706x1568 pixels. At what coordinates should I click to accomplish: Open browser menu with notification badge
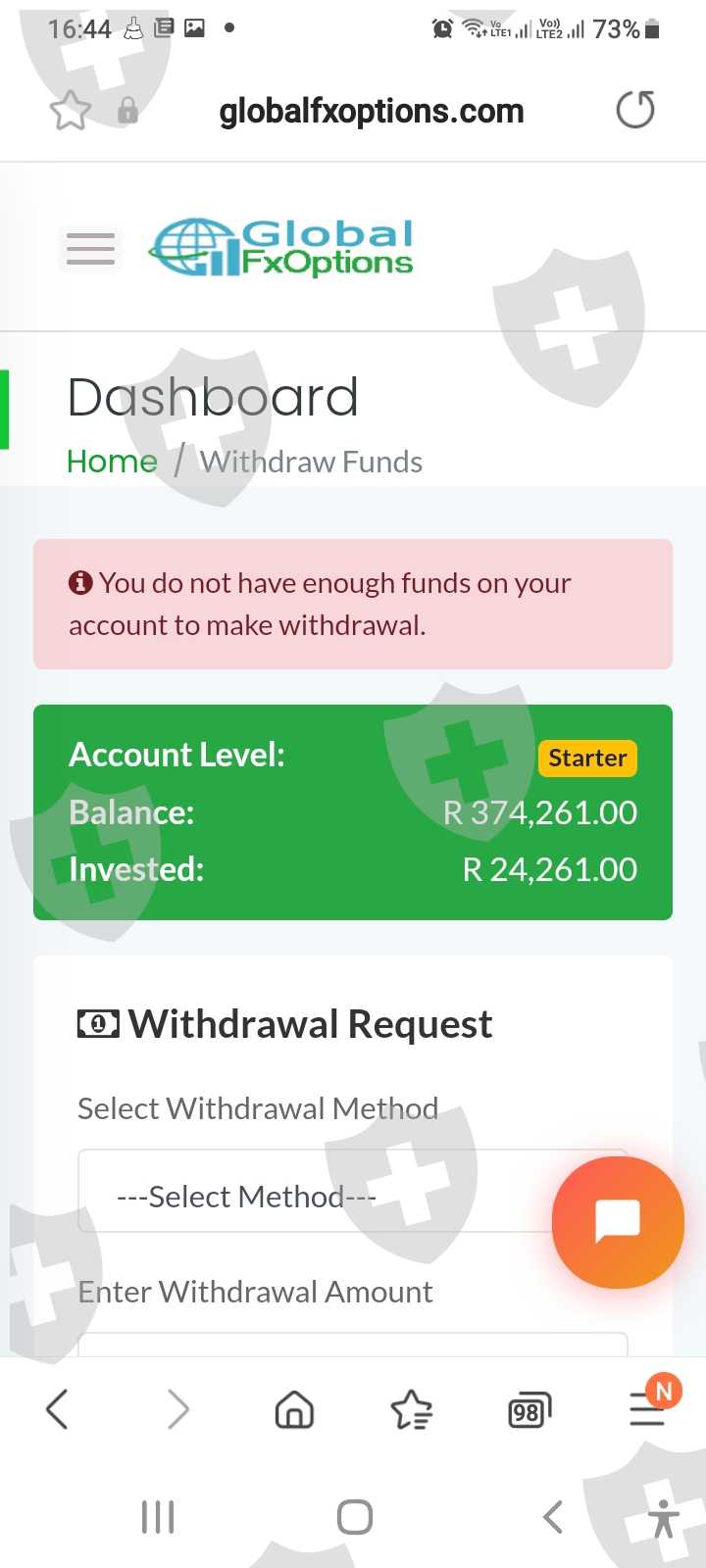tap(648, 1409)
